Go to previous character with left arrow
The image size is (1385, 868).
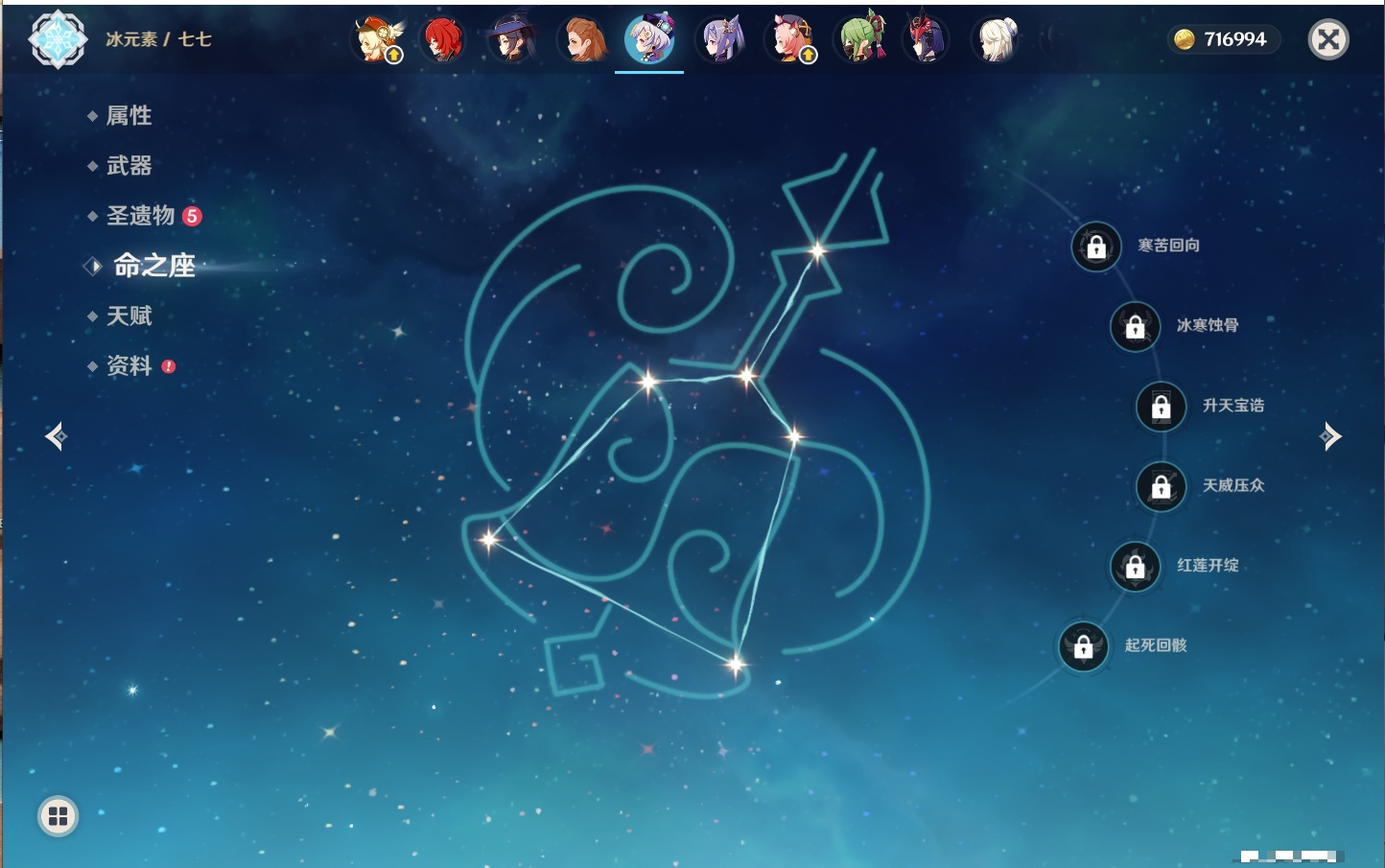click(x=56, y=436)
